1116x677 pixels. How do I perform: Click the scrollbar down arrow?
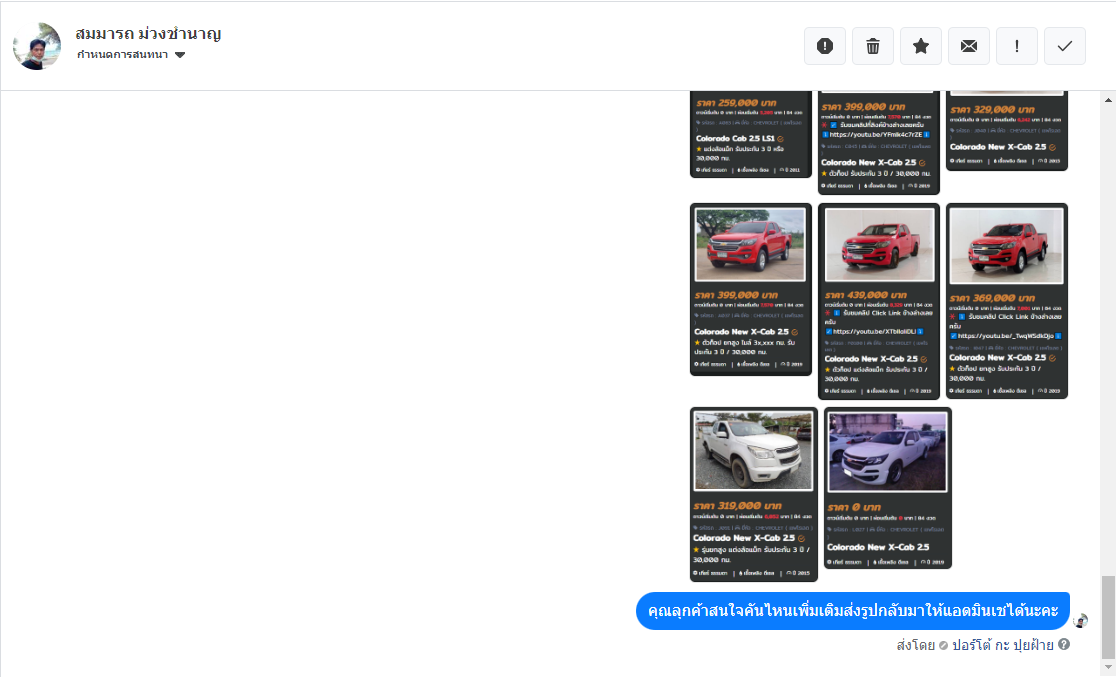click(x=1108, y=668)
